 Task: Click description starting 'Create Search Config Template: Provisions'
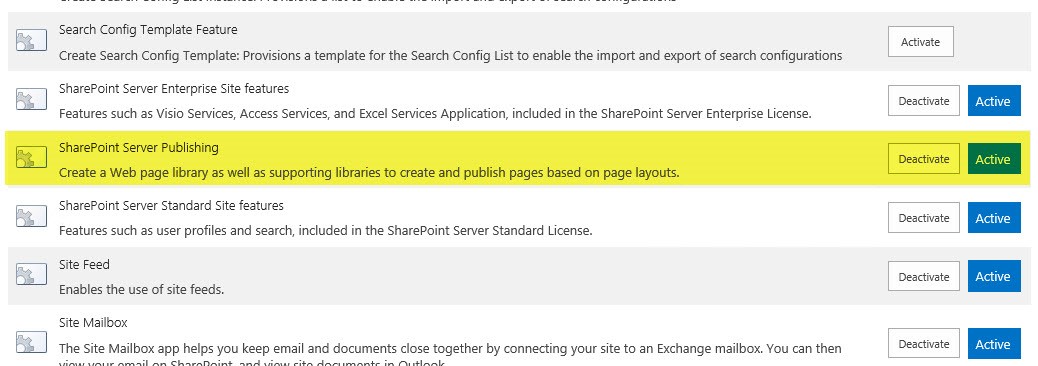pyautogui.click(x=451, y=56)
